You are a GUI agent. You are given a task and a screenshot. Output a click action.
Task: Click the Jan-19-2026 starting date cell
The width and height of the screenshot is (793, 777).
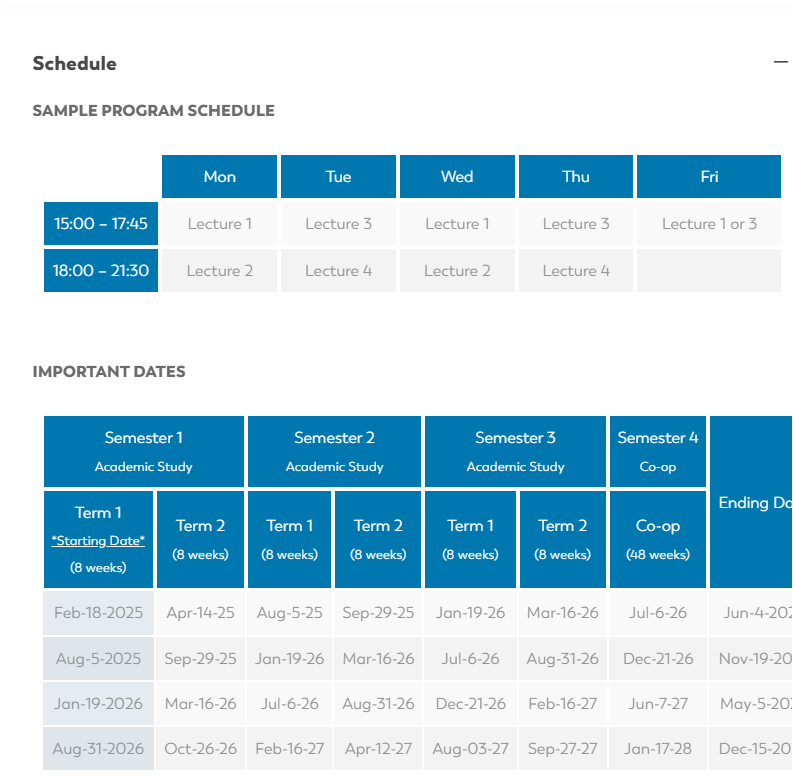coord(98,704)
